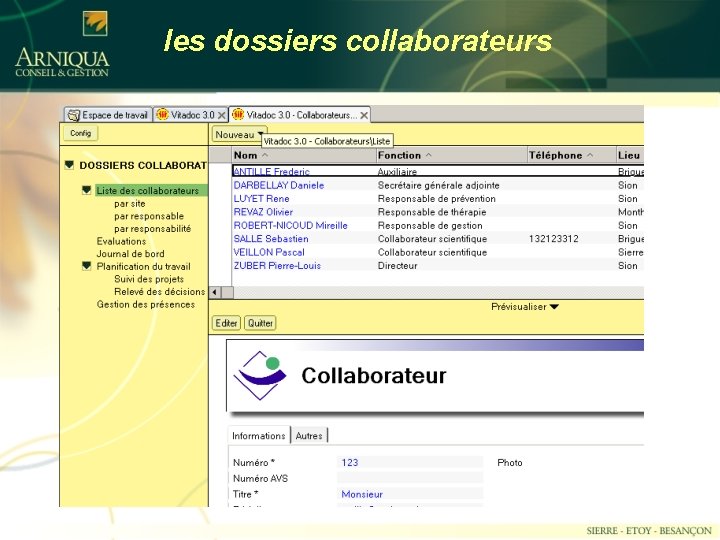Click the Quitter button
The height and width of the screenshot is (540, 720).
click(260, 323)
